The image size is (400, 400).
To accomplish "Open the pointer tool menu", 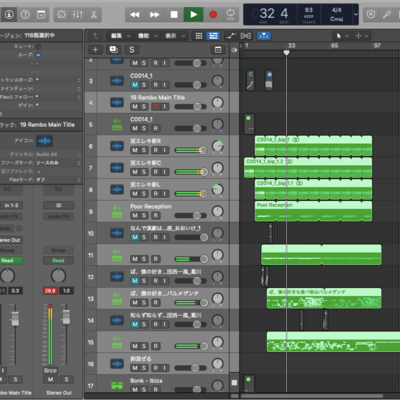I will tap(342, 36).
